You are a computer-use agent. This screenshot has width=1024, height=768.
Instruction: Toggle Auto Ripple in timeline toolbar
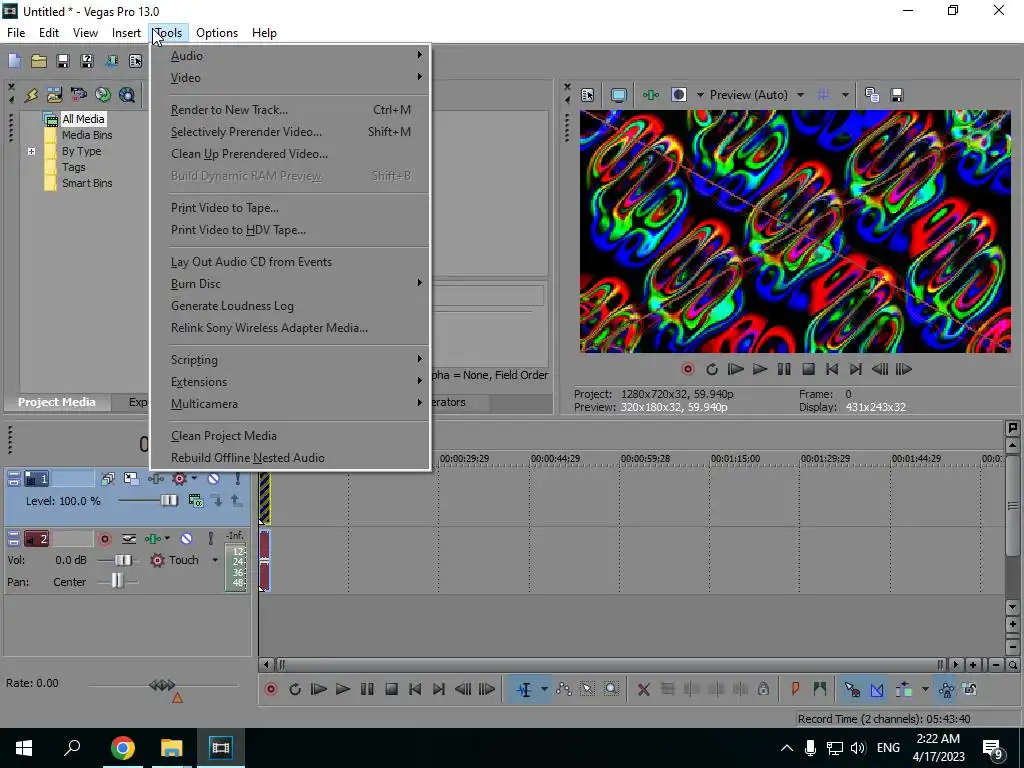[x=904, y=689]
